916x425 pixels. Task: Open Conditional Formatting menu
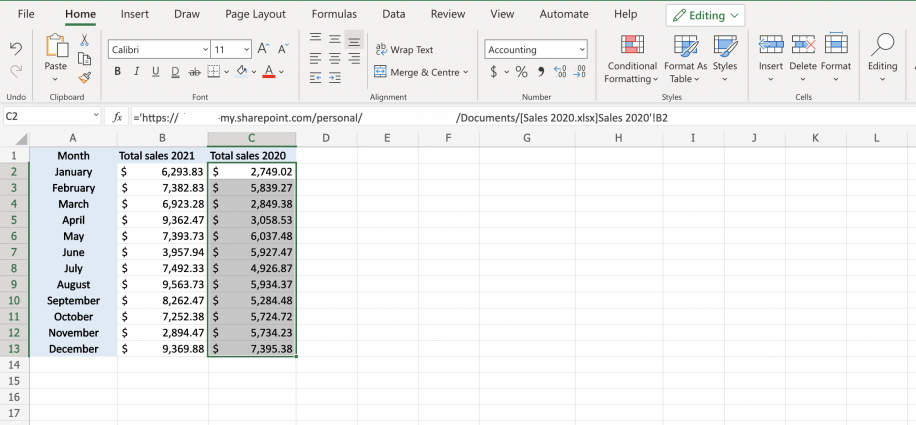click(x=632, y=58)
